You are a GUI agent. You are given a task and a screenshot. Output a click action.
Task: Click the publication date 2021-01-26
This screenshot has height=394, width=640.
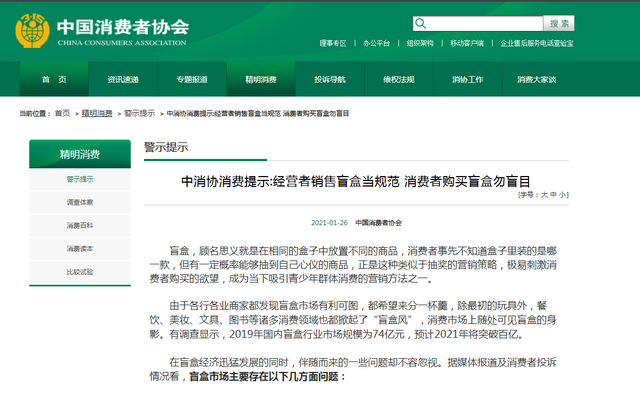(329, 223)
